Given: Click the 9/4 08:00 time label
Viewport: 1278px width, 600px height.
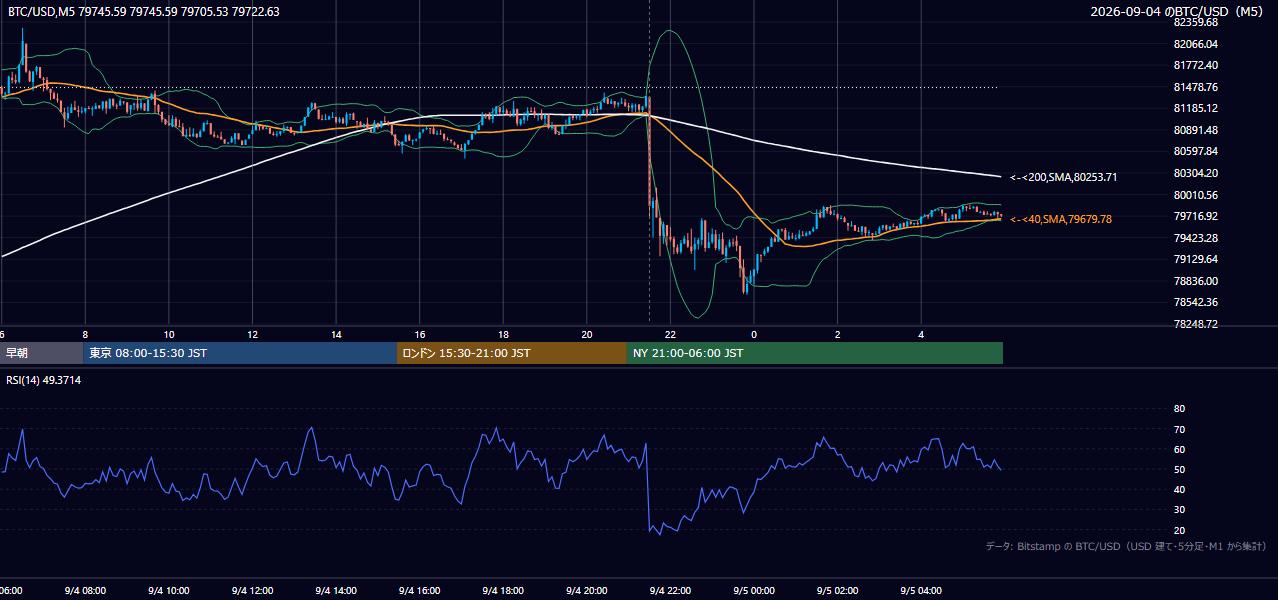Looking at the screenshot, I should point(84,591).
